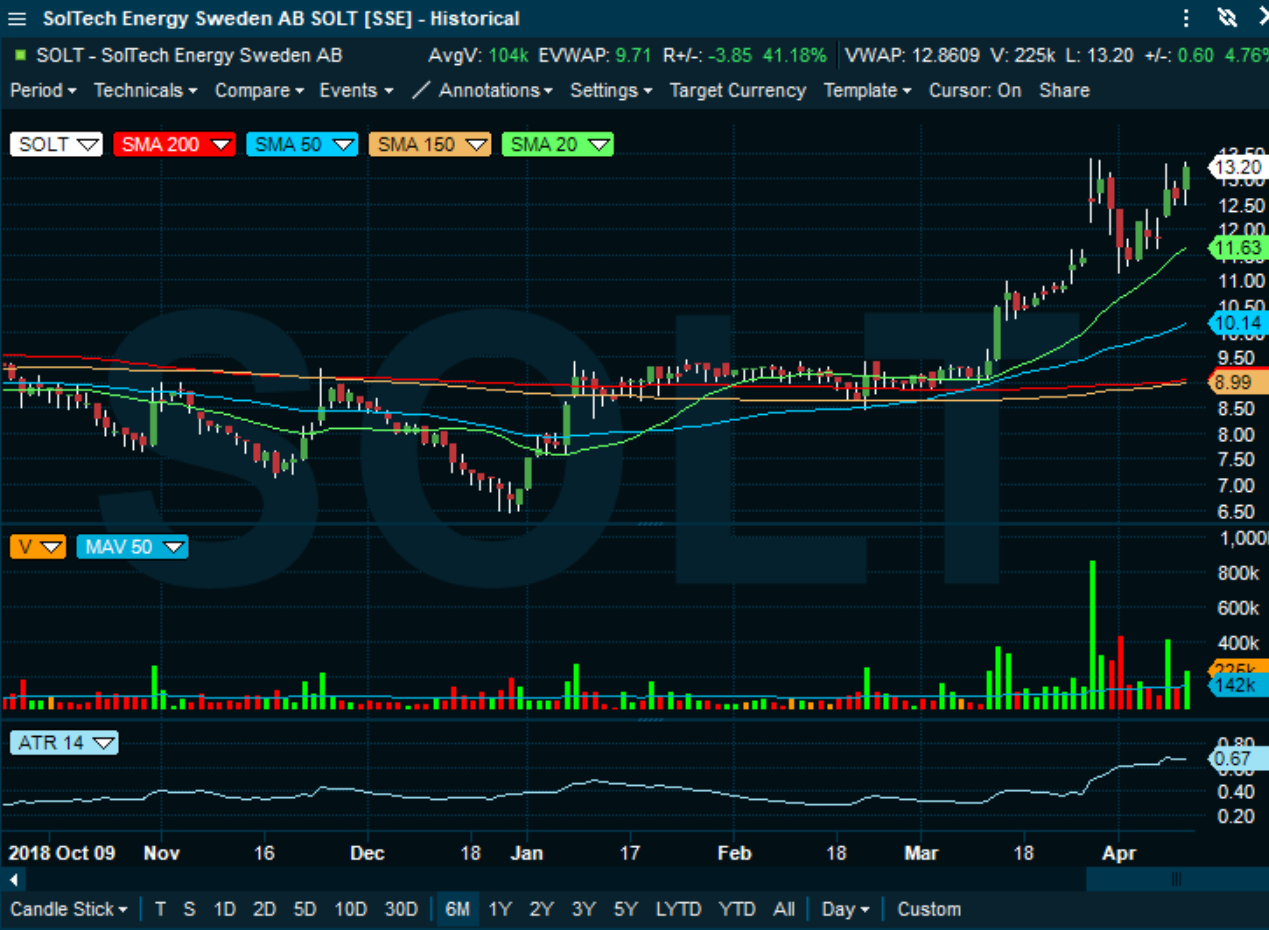Click the "AvgV: 104k" statistic
This screenshot has width=1269, height=930.
(x=478, y=55)
